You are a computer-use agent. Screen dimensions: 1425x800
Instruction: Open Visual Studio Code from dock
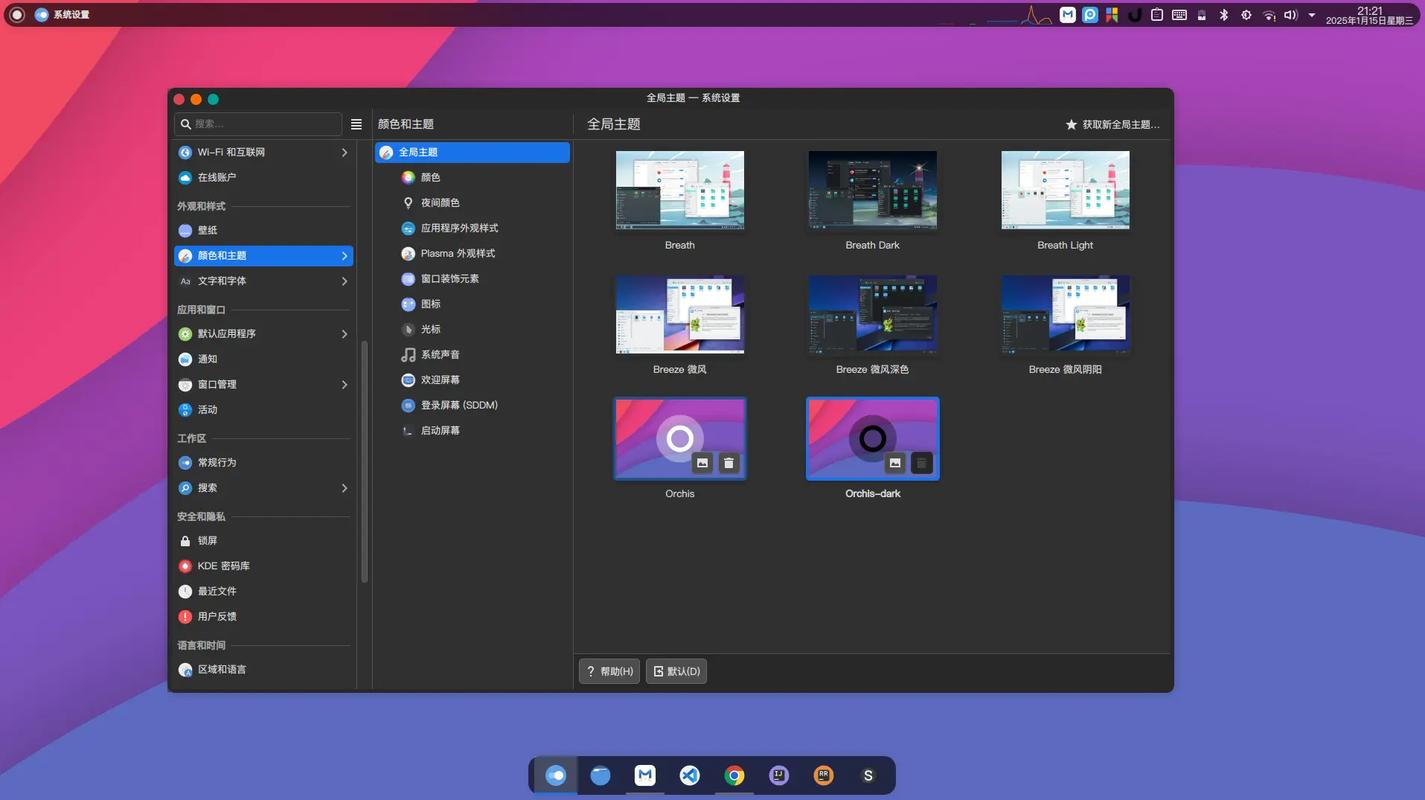point(690,776)
